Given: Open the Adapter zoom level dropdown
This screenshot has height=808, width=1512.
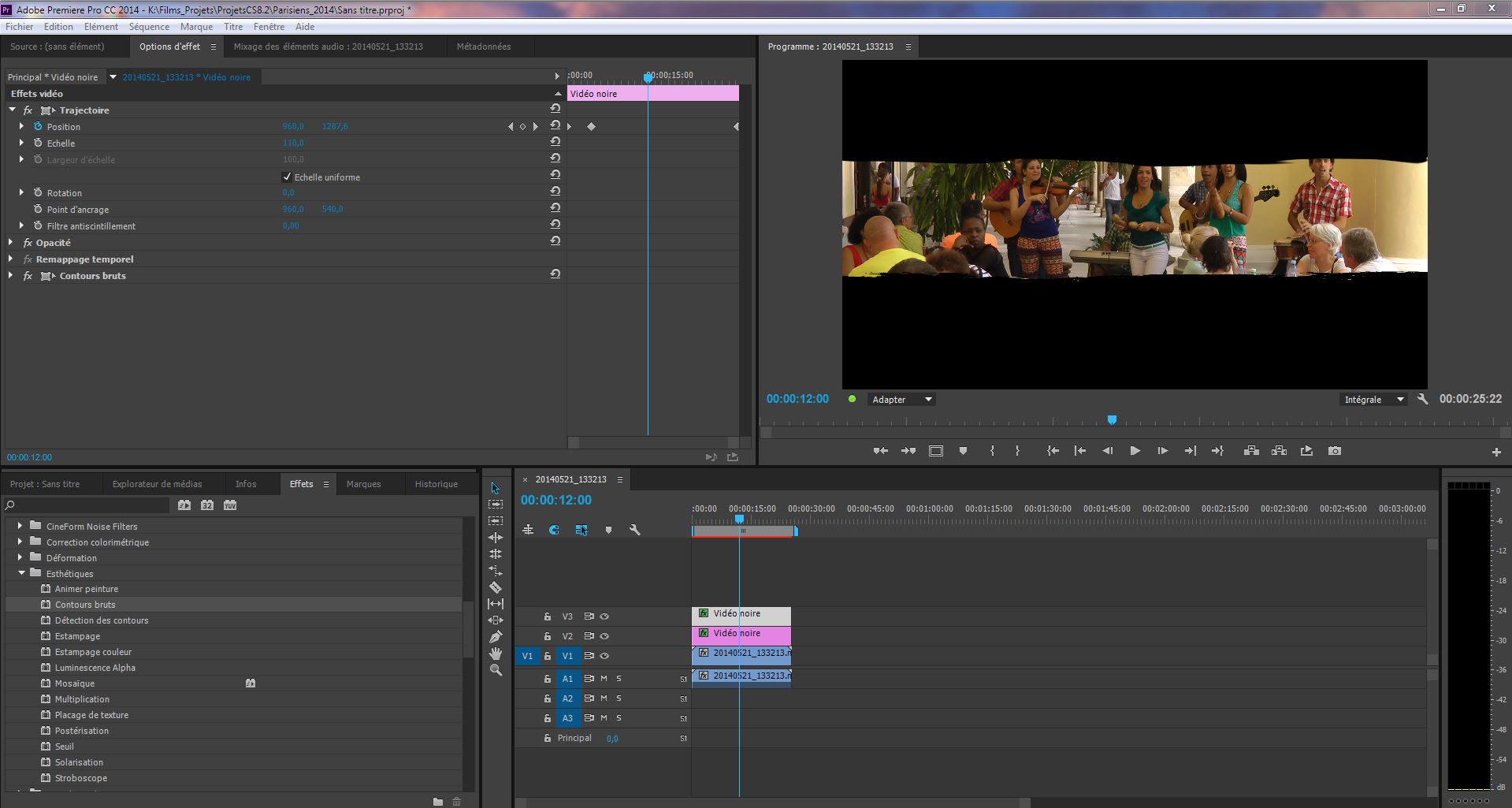Looking at the screenshot, I should [901, 400].
